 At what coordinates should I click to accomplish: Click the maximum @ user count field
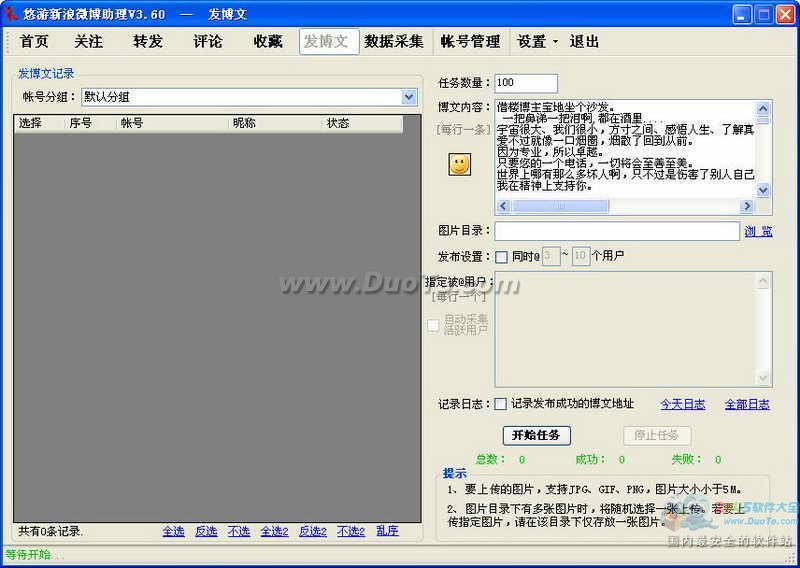pos(581,256)
